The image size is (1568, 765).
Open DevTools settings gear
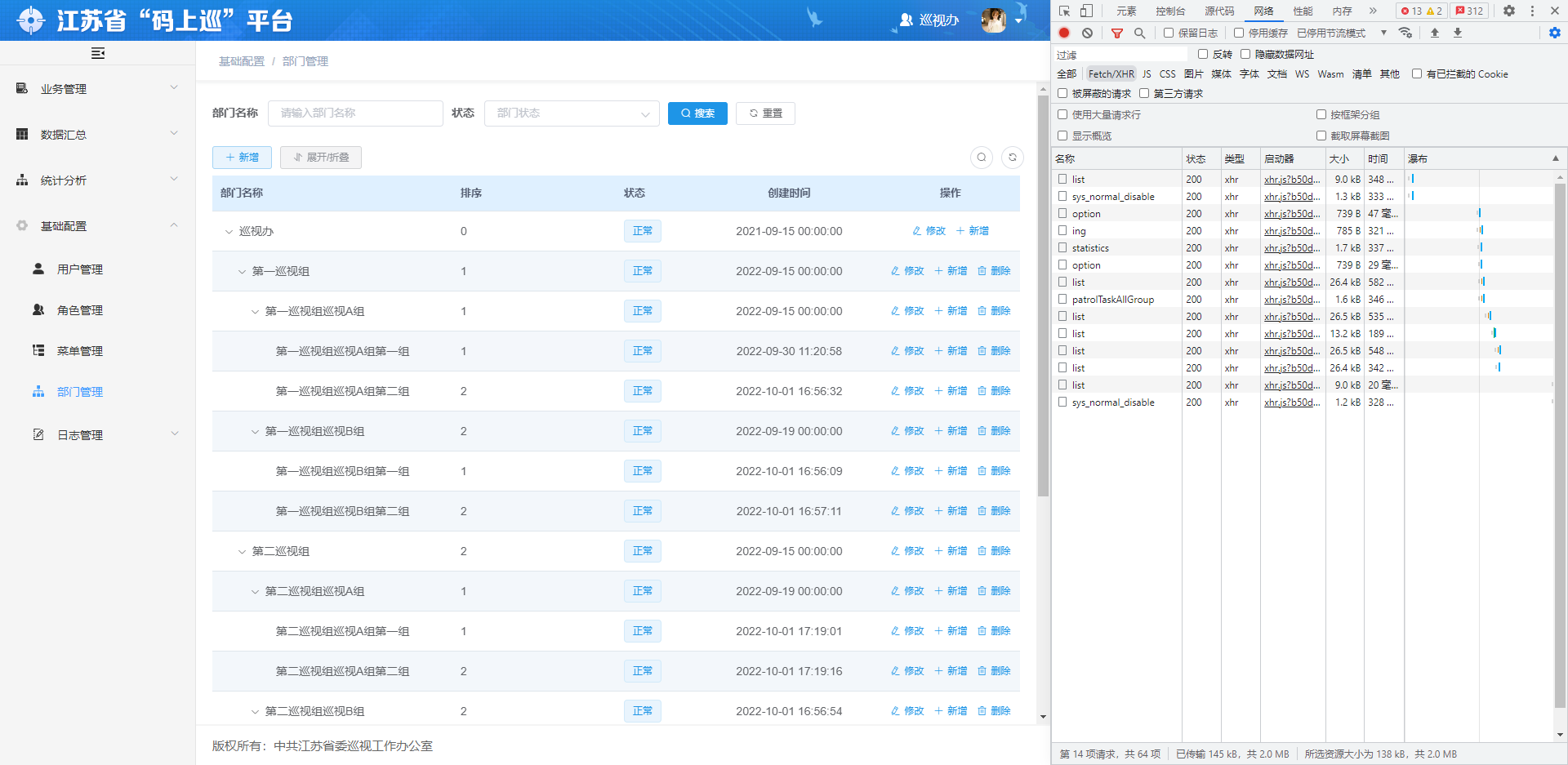[1509, 11]
